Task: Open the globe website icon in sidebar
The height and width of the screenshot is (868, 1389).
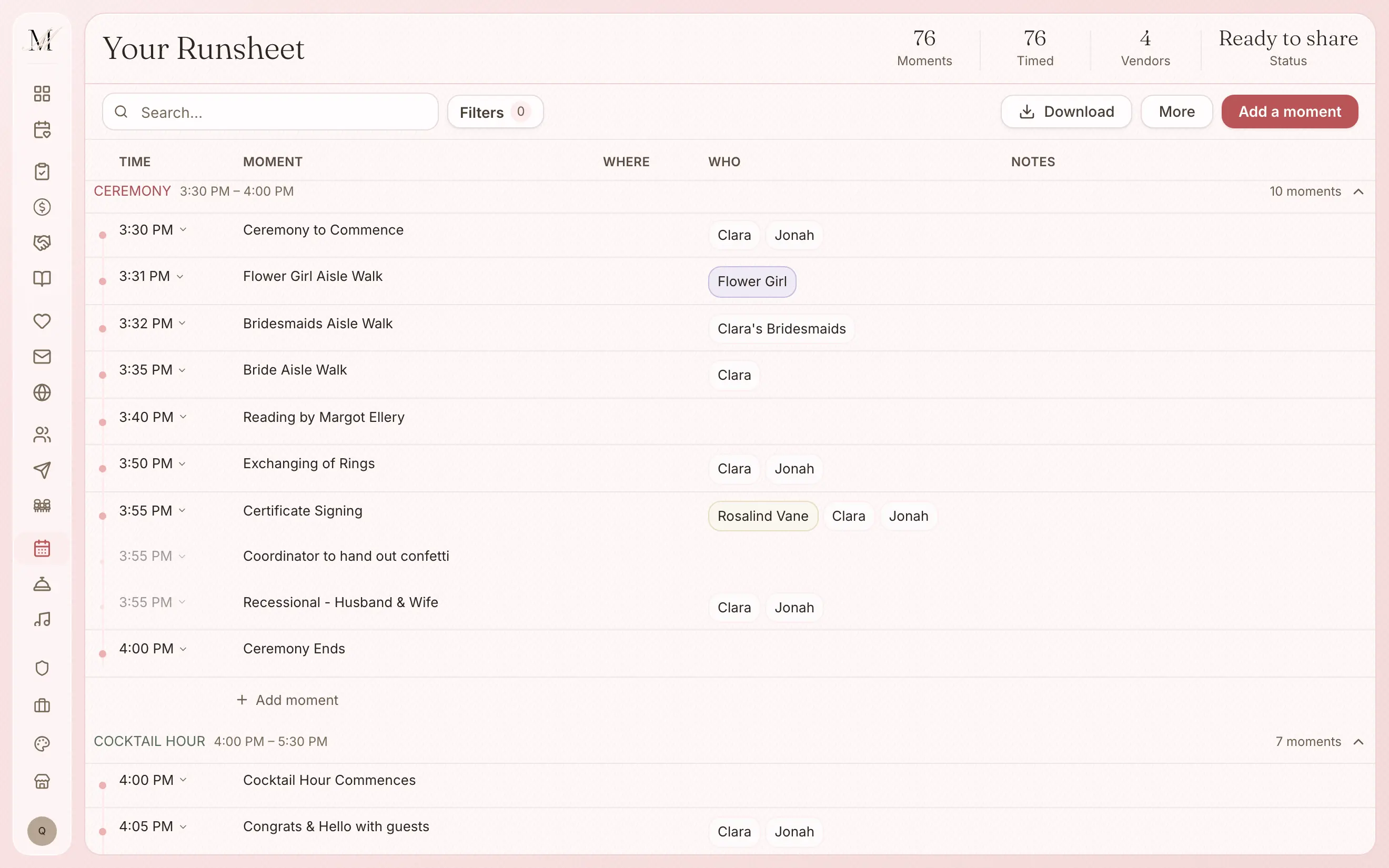Action: 42,392
